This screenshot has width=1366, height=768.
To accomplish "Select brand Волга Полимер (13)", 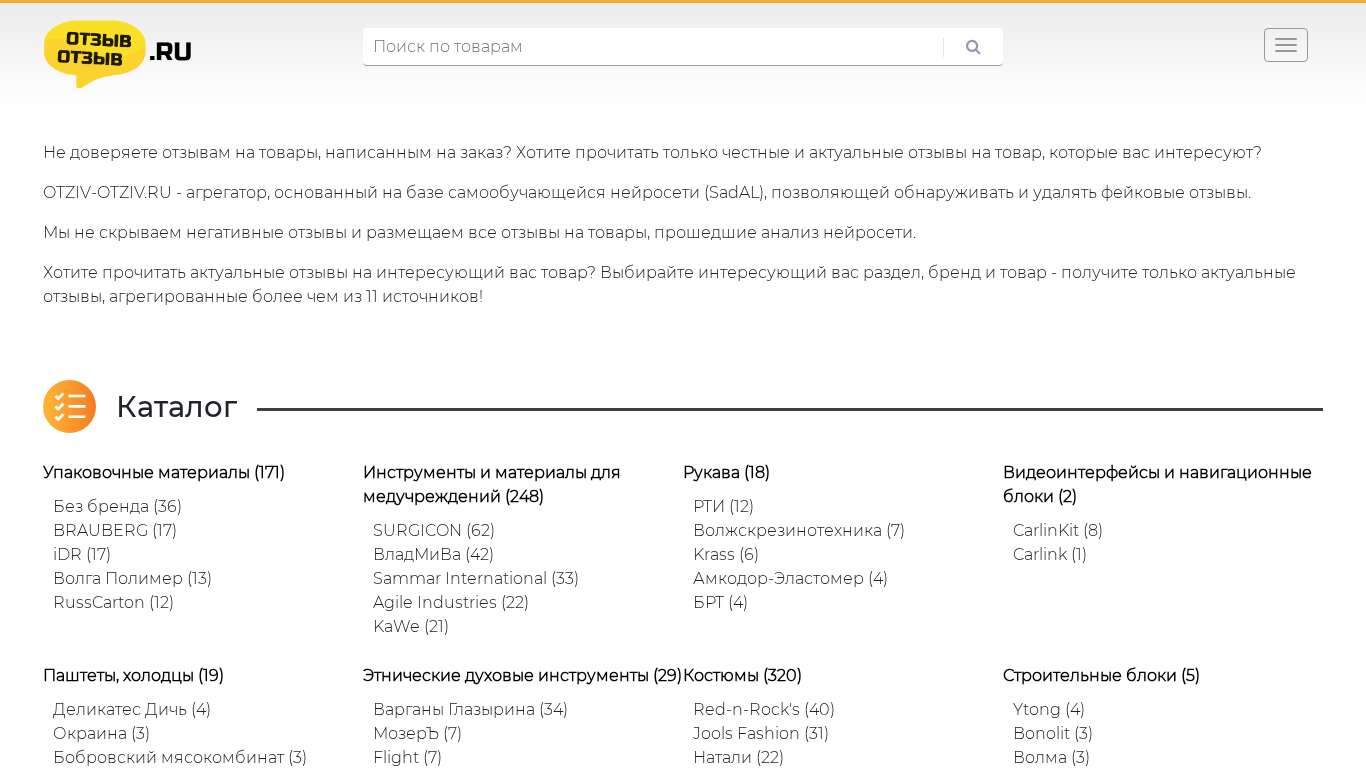I will [x=132, y=578].
